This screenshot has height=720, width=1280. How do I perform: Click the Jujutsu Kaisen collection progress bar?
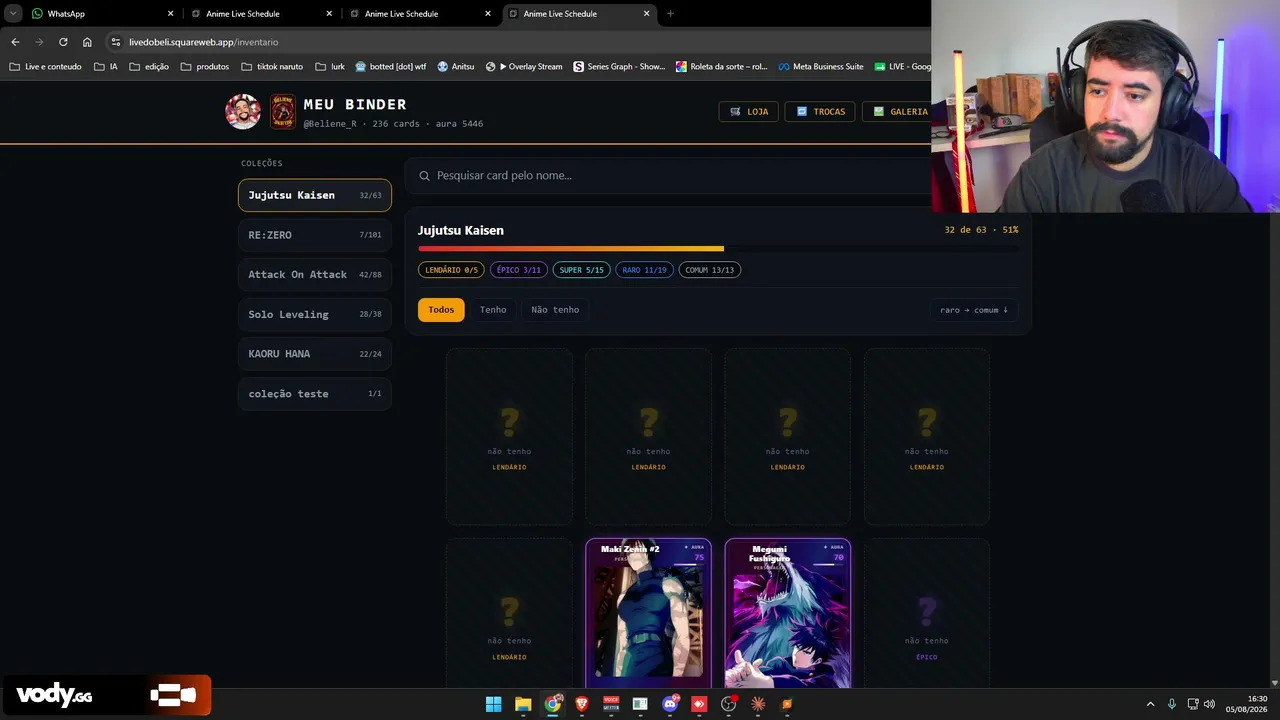[718, 249]
